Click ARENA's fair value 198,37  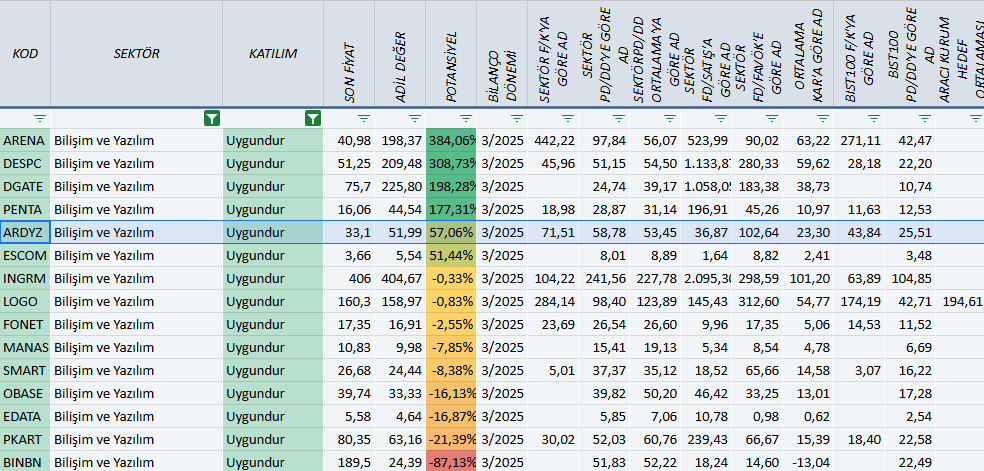click(400, 140)
